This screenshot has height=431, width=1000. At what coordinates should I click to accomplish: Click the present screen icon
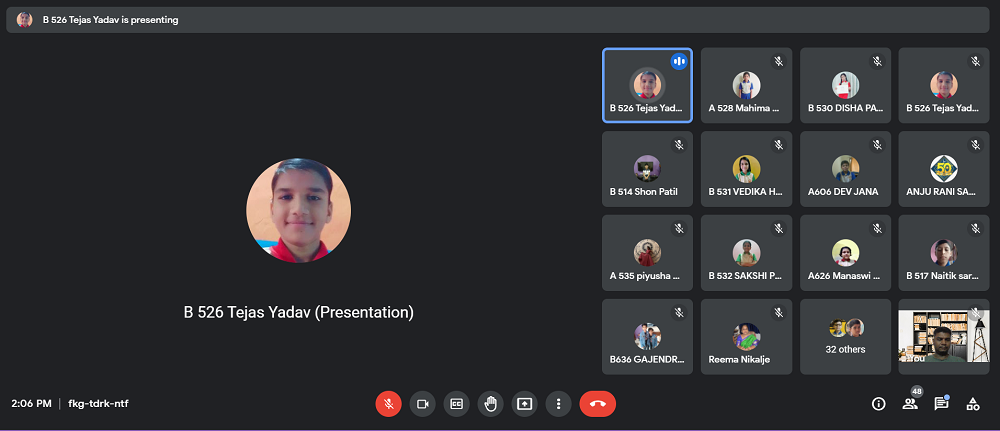[524, 404]
